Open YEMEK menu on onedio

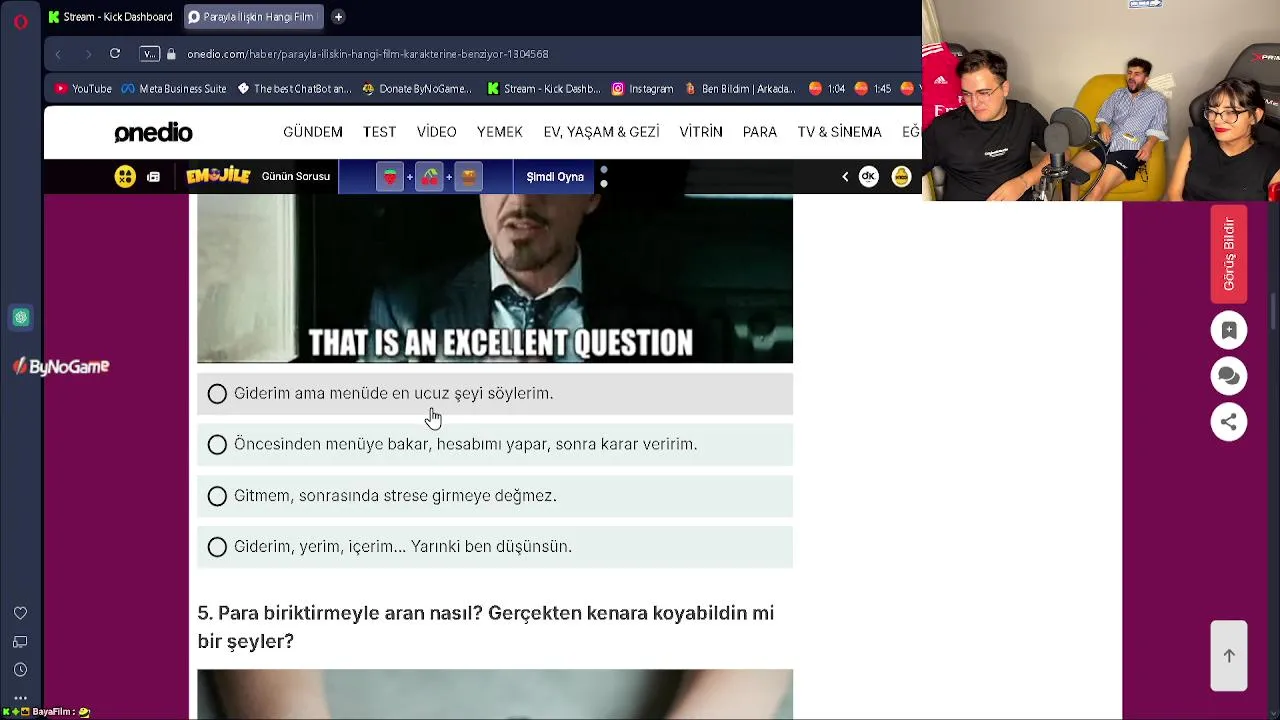coord(500,132)
